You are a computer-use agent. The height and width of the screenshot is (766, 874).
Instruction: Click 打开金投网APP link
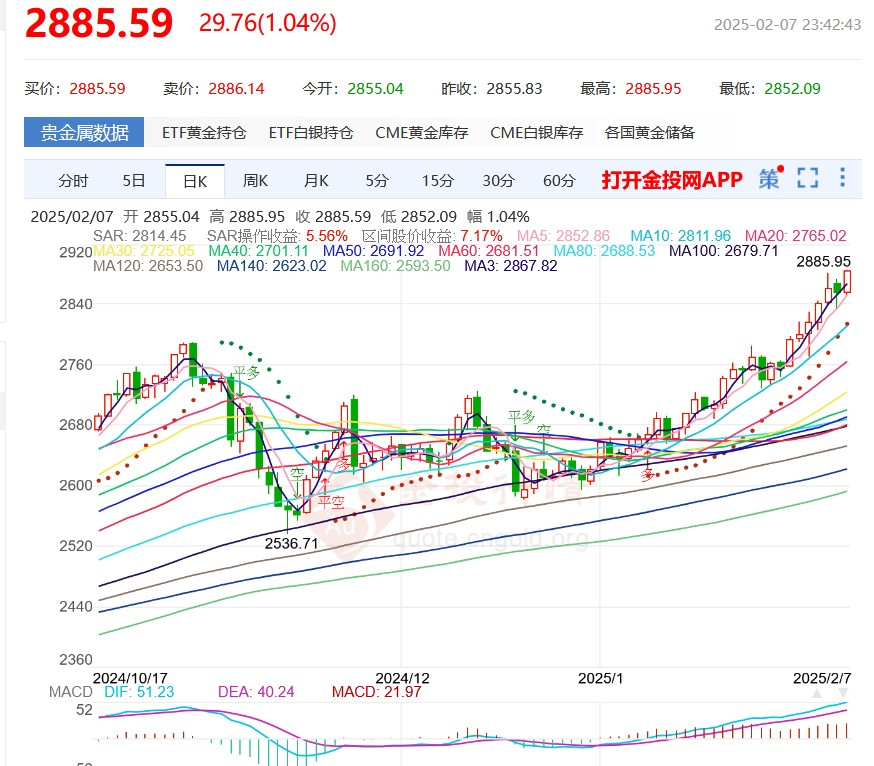(672, 180)
